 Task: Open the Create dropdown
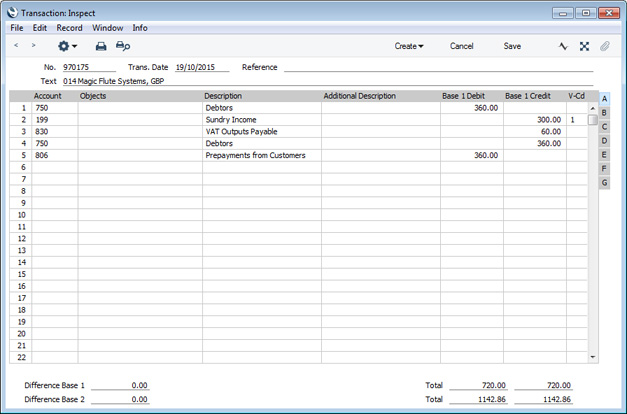point(409,46)
